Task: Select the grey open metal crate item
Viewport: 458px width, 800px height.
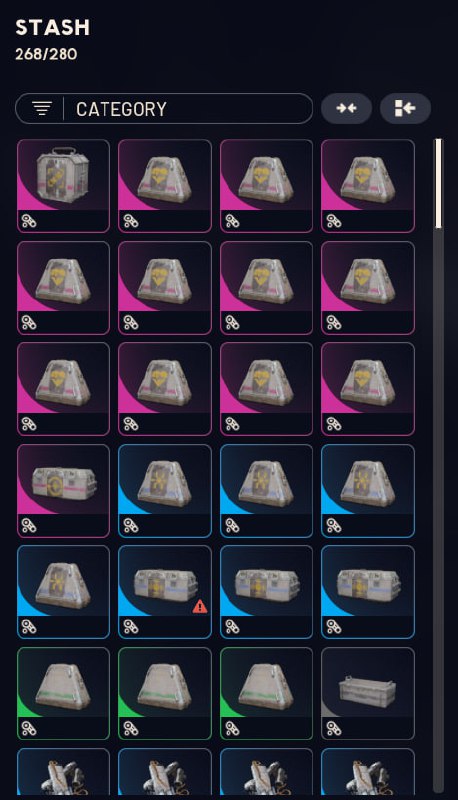Action: pos(368,693)
